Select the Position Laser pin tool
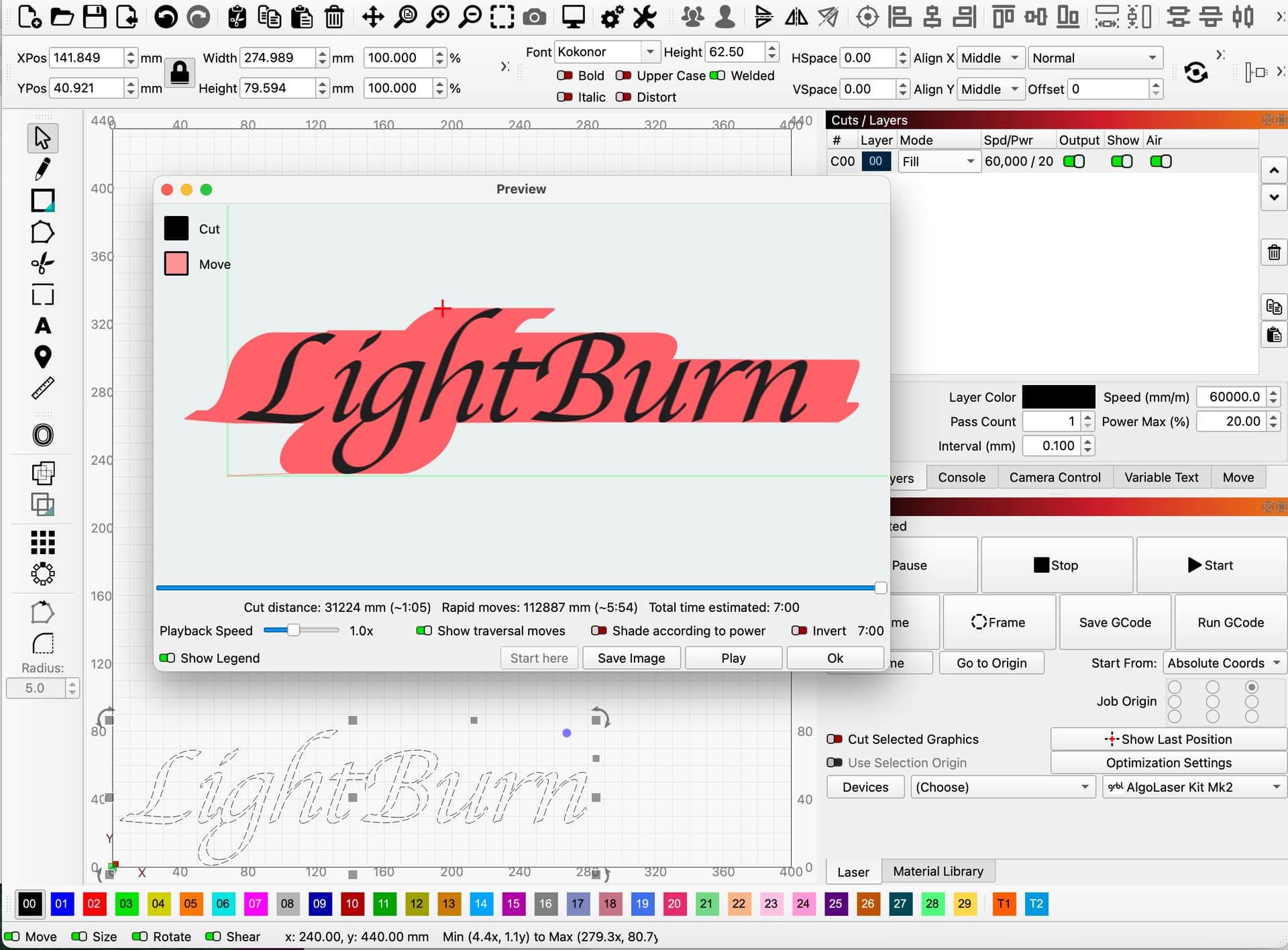This screenshot has height=950, width=1288. pyautogui.click(x=42, y=357)
